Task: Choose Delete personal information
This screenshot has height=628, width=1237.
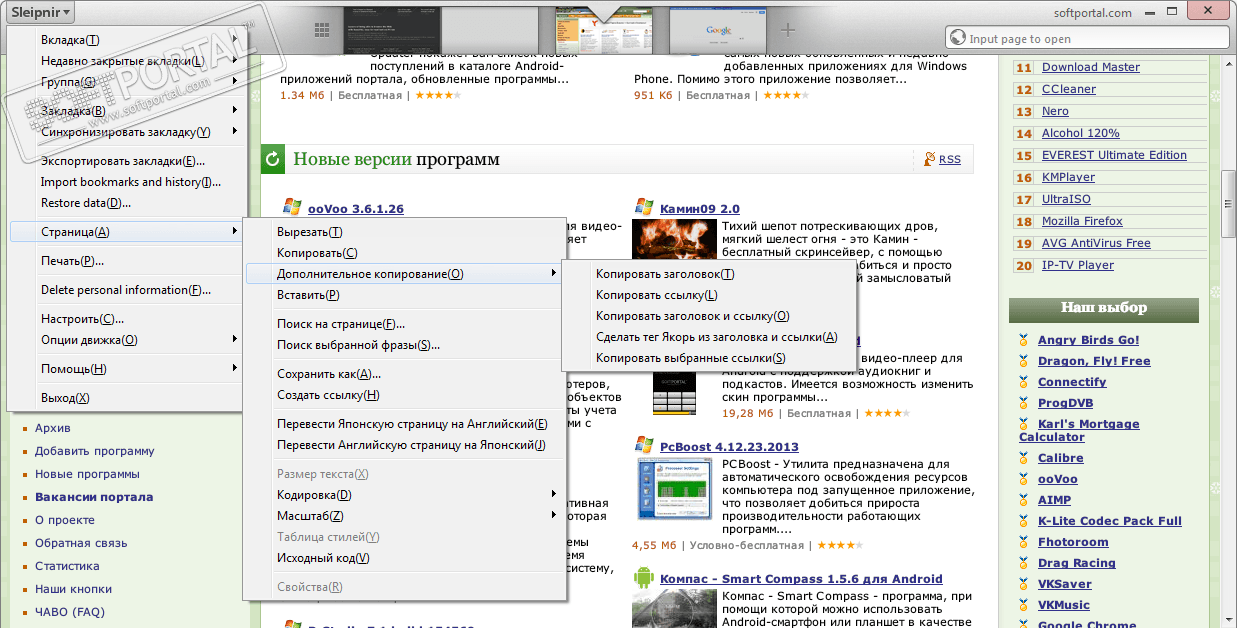Action: tap(126, 290)
